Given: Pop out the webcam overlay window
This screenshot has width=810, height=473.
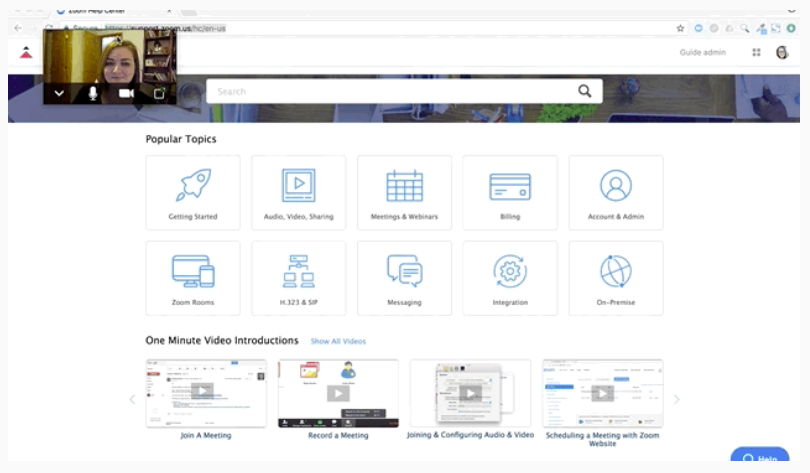Looking at the screenshot, I should point(159,93).
